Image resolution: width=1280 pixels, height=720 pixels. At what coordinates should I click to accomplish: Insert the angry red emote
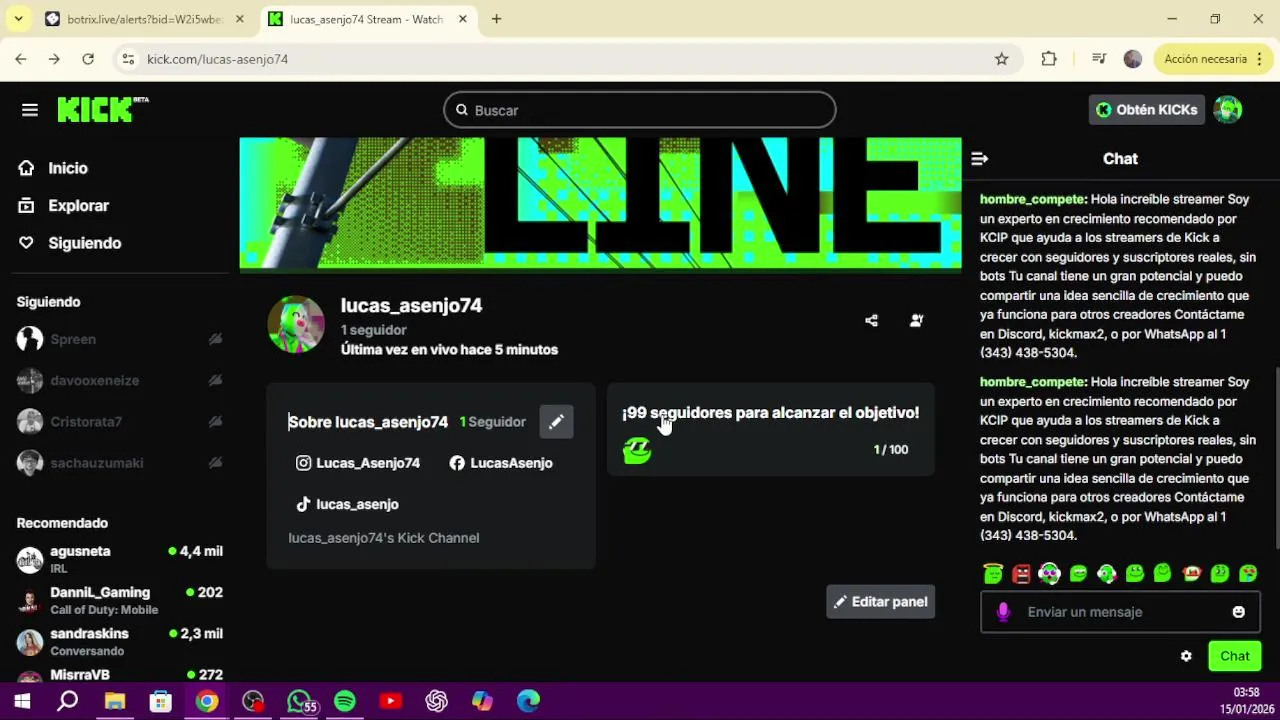coord(1021,574)
